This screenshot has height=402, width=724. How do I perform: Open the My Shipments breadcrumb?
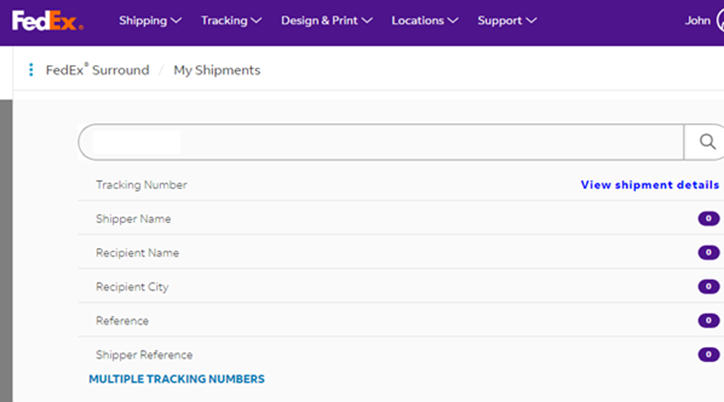point(217,70)
